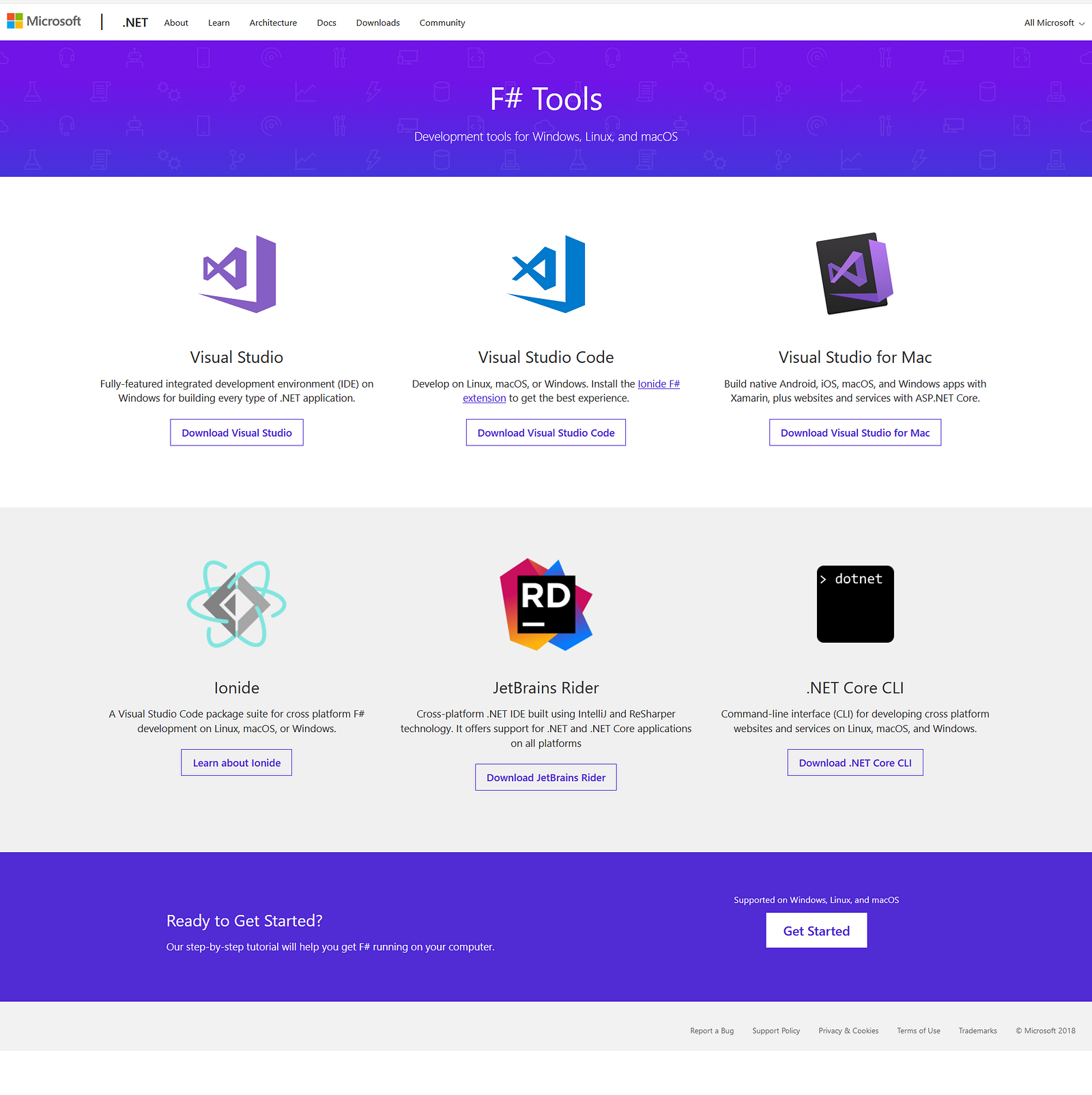Click the © Microsoft 2018 copyright text
Screen dimensions: 1092x1095
point(1046,1031)
